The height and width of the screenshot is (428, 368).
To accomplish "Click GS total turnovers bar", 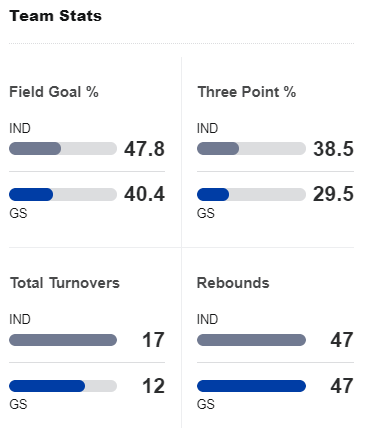I will [x=63, y=386].
